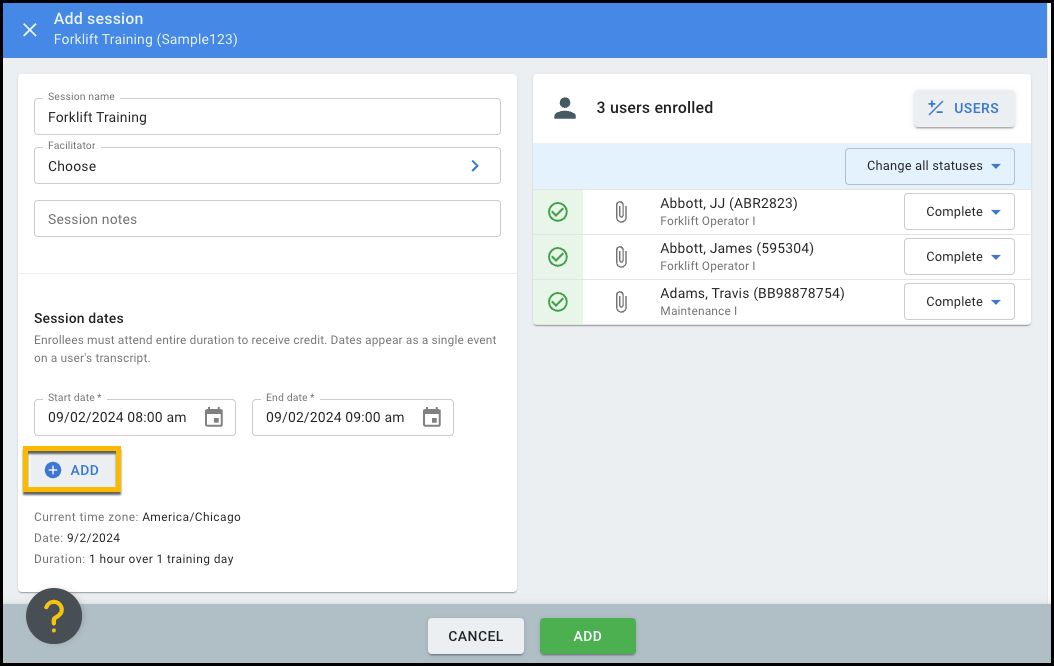1054x666 pixels.
Task: Click the attachment paperclip for Adams, Travis
Action: (620, 302)
